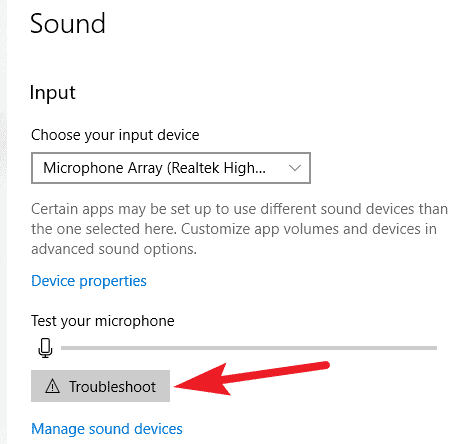Image resolution: width=469 pixels, height=444 pixels.
Task: Select the 'Realtek High...' text in combo box
Action: coord(216,168)
